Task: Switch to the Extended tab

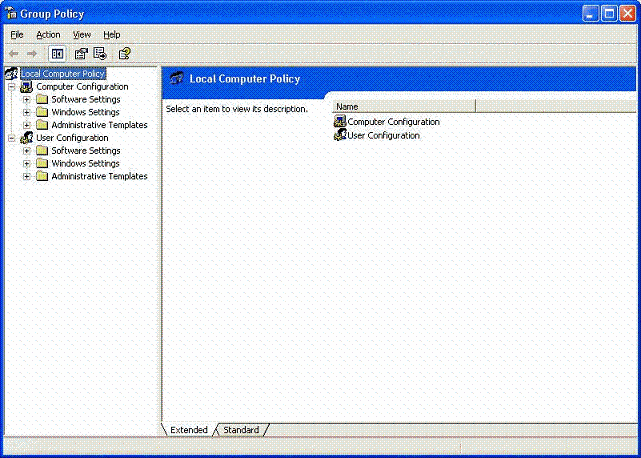Action: coord(188,430)
